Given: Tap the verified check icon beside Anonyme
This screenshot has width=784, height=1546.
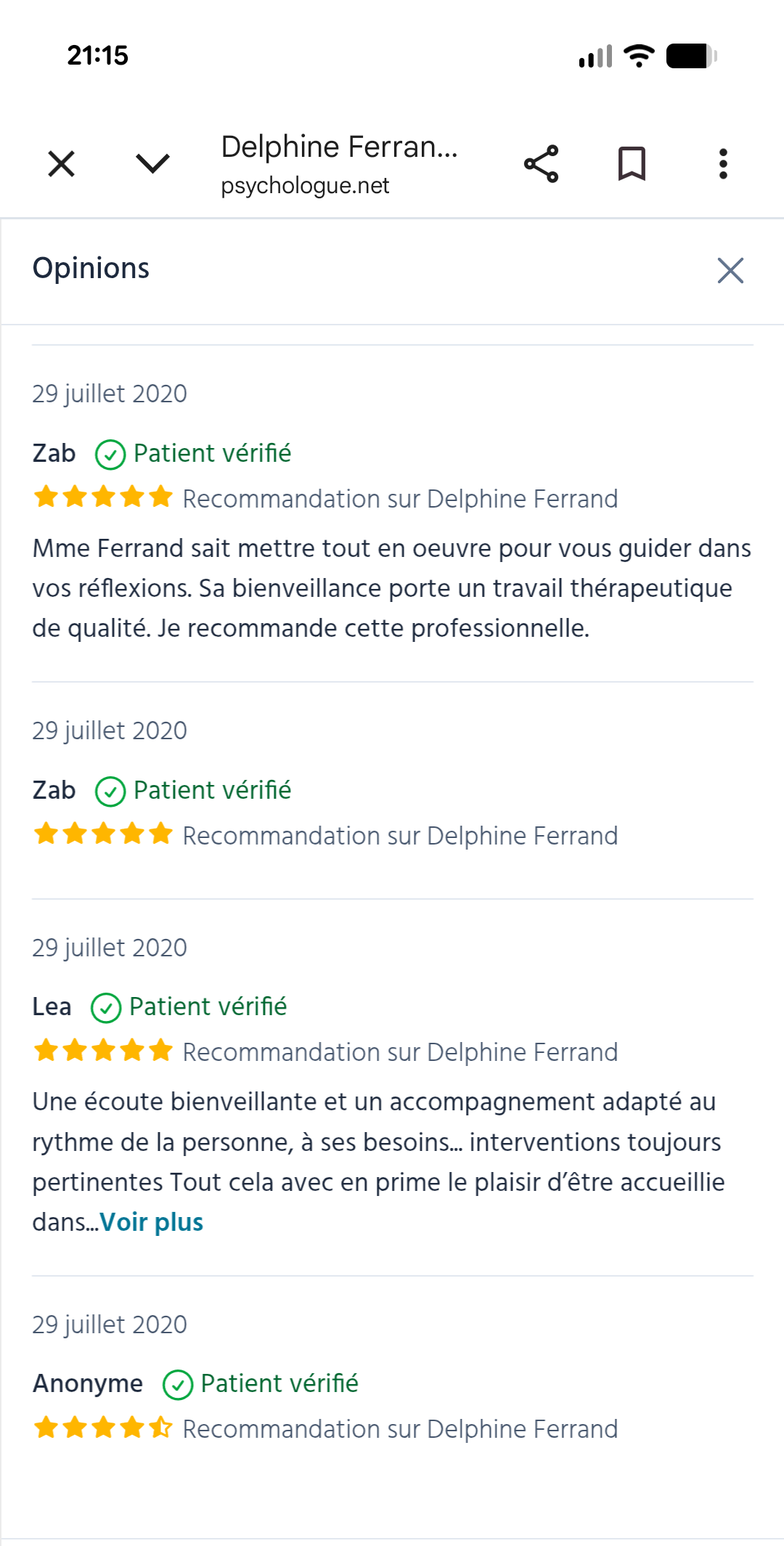Looking at the screenshot, I should (x=178, y=1385).
